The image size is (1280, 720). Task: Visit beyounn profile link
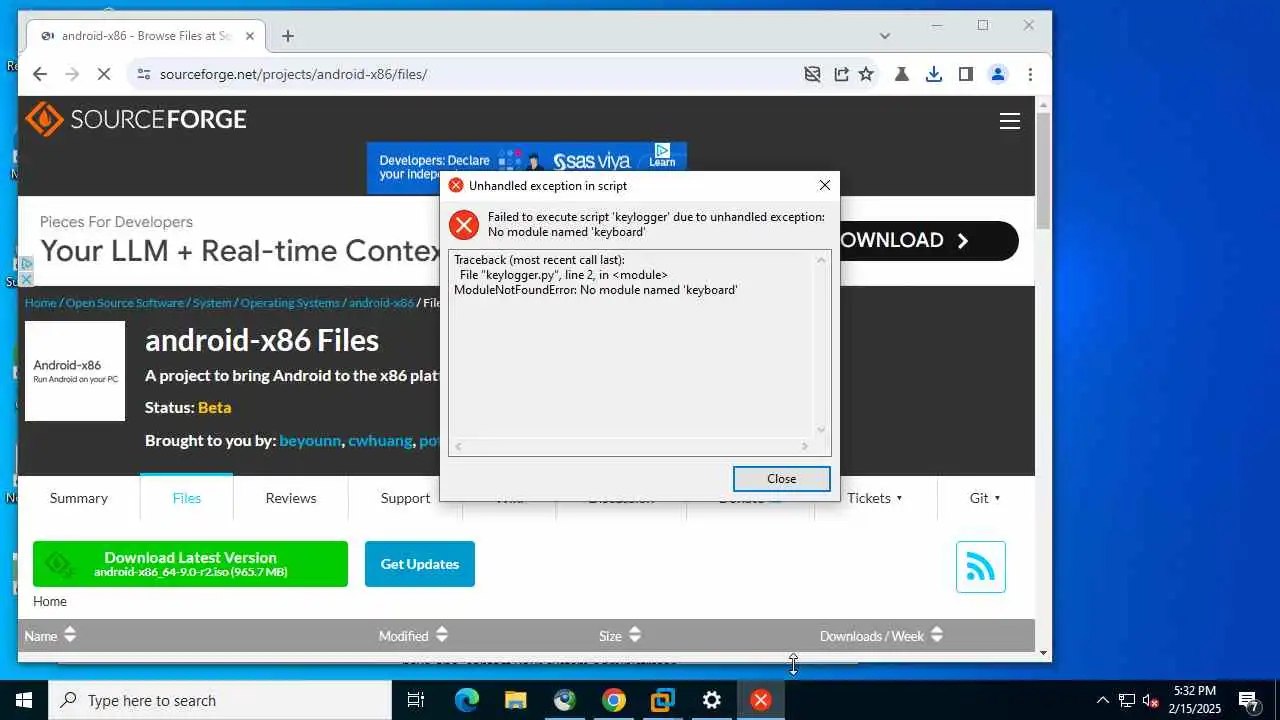(x=310, y=440)
